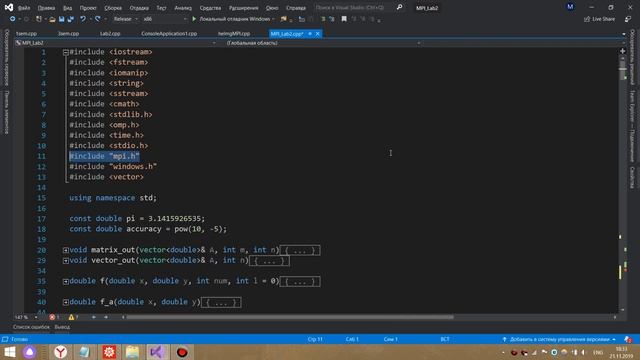Open the file explorer taskbar icon
The width and height of the screenshot is (640, 360).
pyautogui.click(x=132, y=352)
